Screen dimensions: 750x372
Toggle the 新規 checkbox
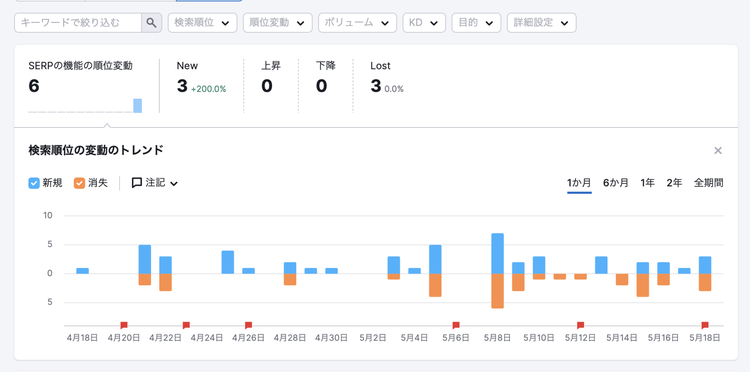point(33,183)
